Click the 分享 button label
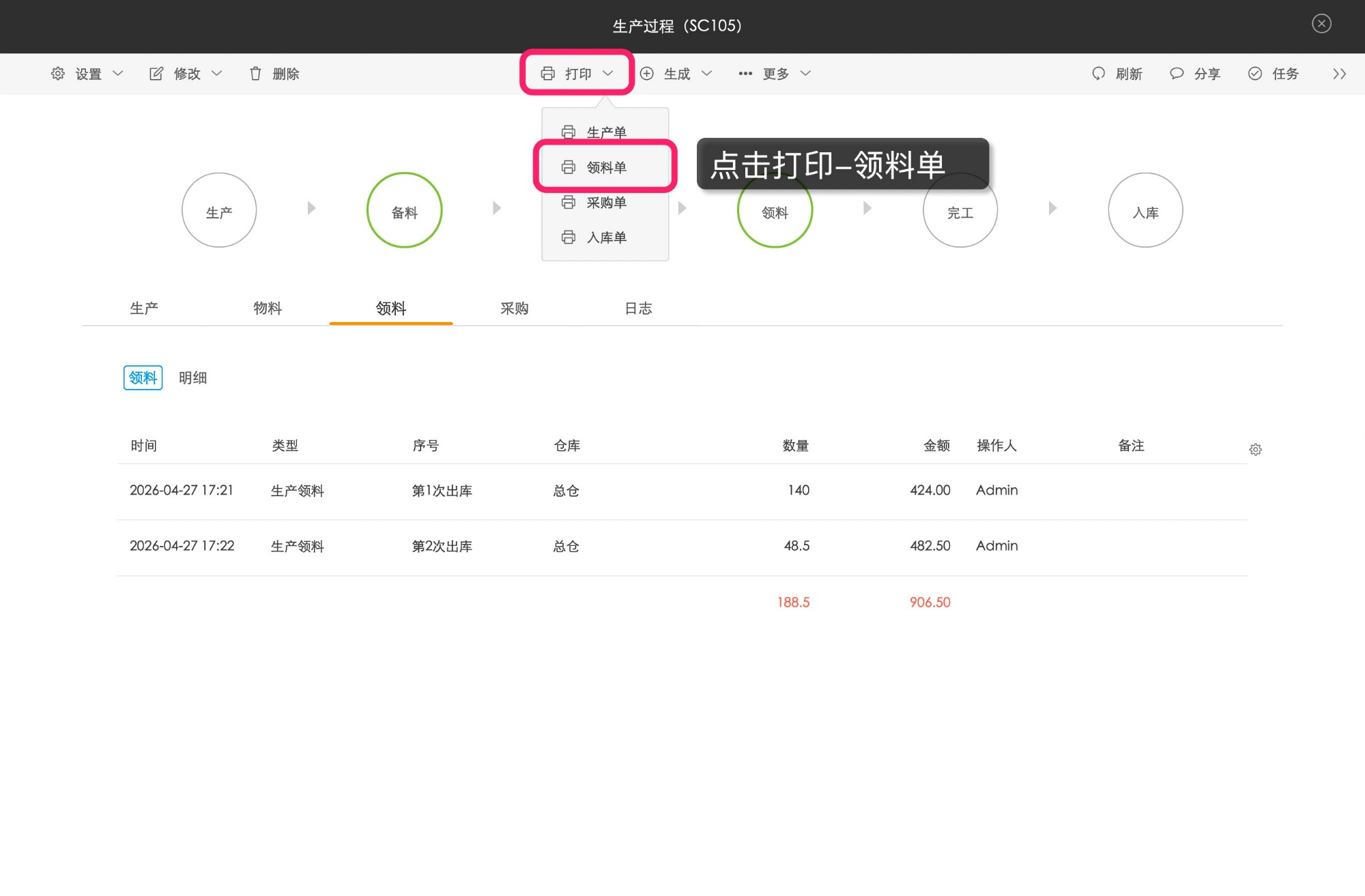Viewport: 1365px width, 896px height. pyautogui.click(x=1207, y=74)
